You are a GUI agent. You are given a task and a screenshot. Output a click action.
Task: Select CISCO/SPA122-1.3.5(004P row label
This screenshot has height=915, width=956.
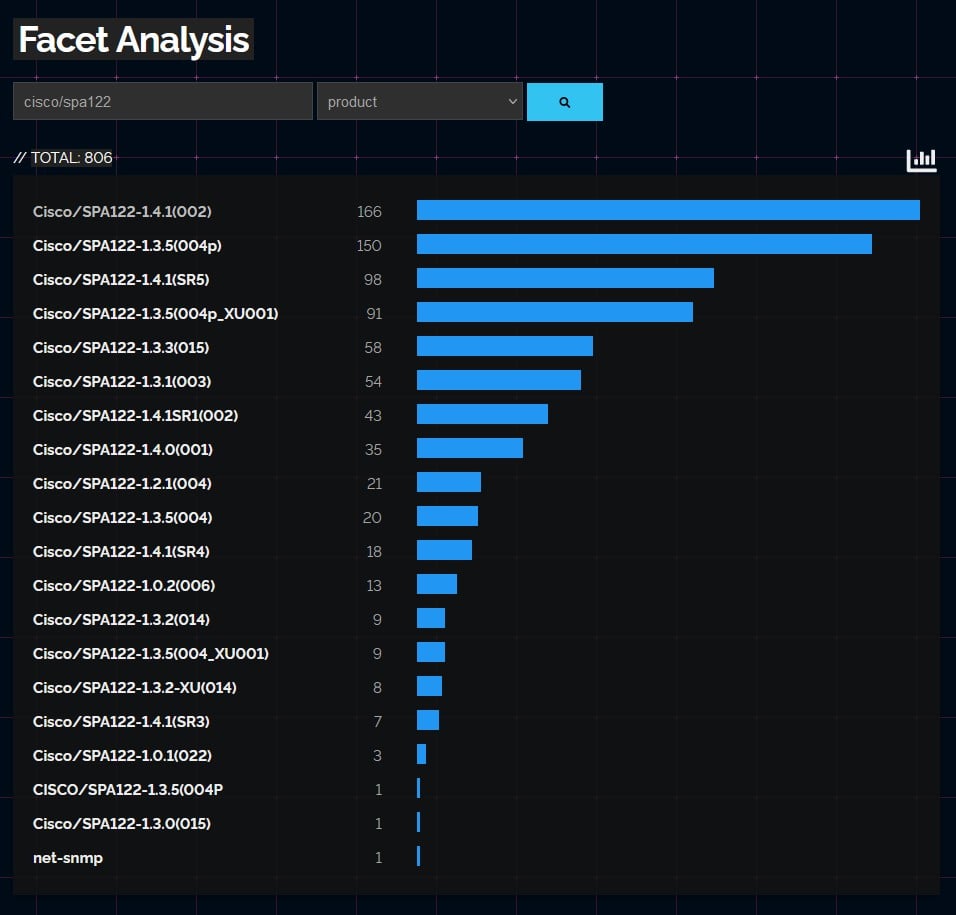pyautogui.click(x=128, y=790)
